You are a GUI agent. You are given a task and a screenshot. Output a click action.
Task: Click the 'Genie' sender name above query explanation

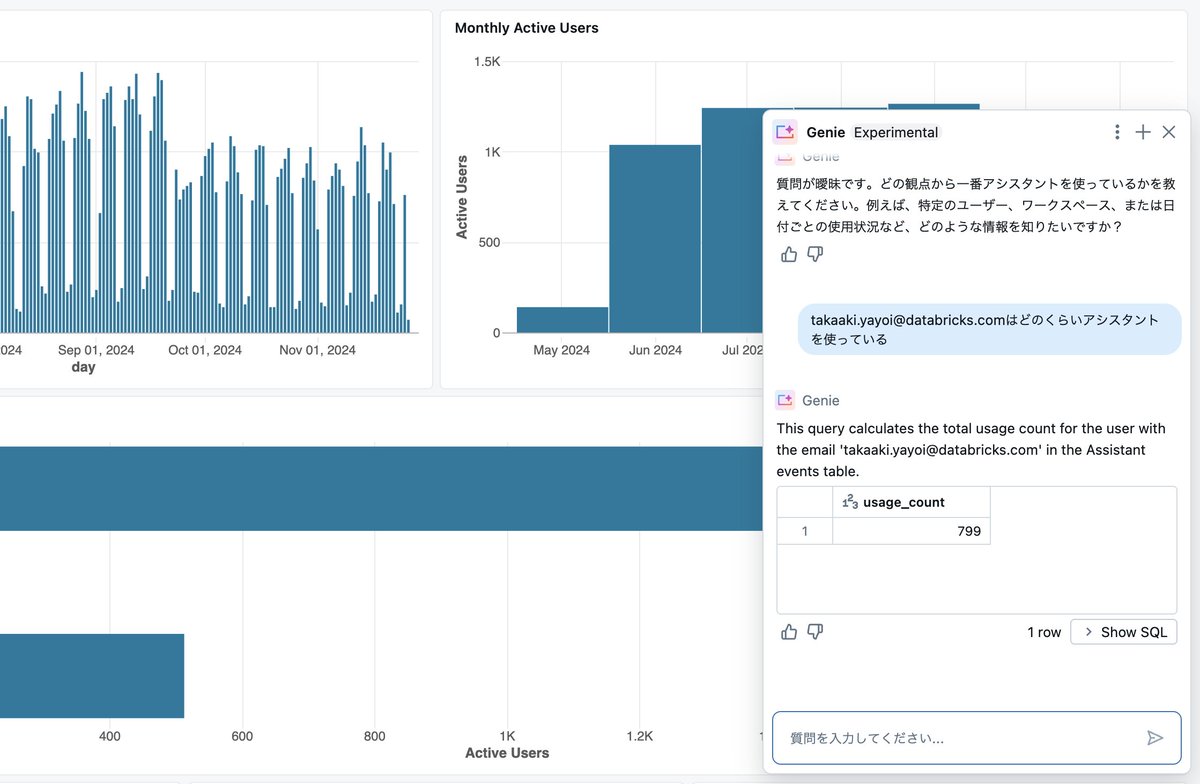coord(821,400)
